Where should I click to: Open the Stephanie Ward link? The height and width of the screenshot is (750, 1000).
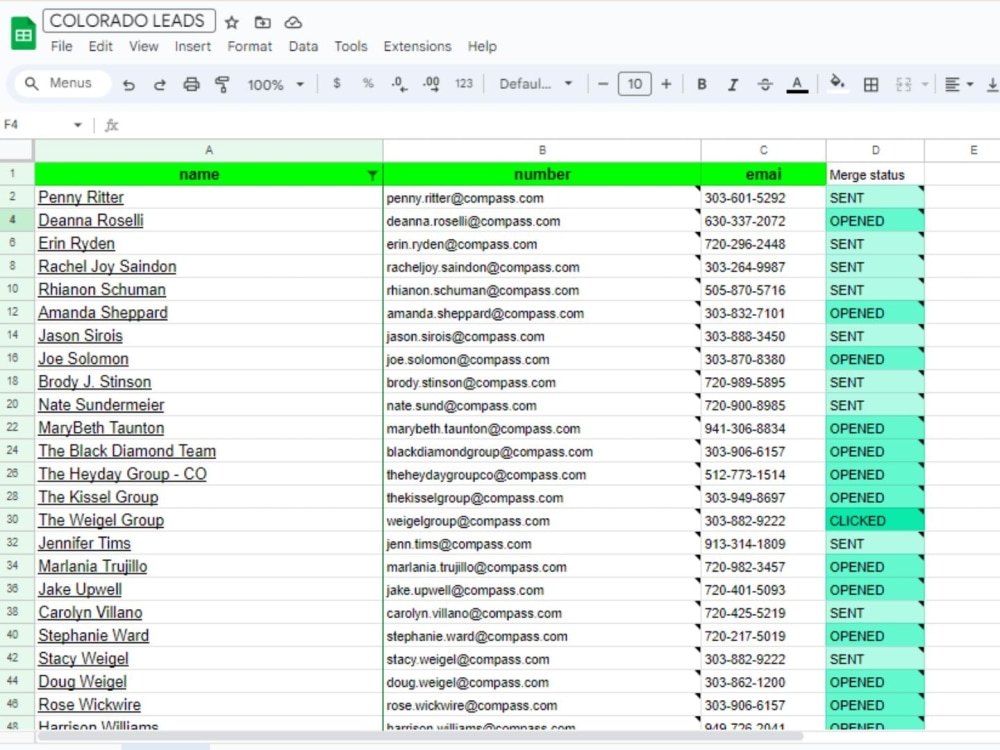(93, 635)
